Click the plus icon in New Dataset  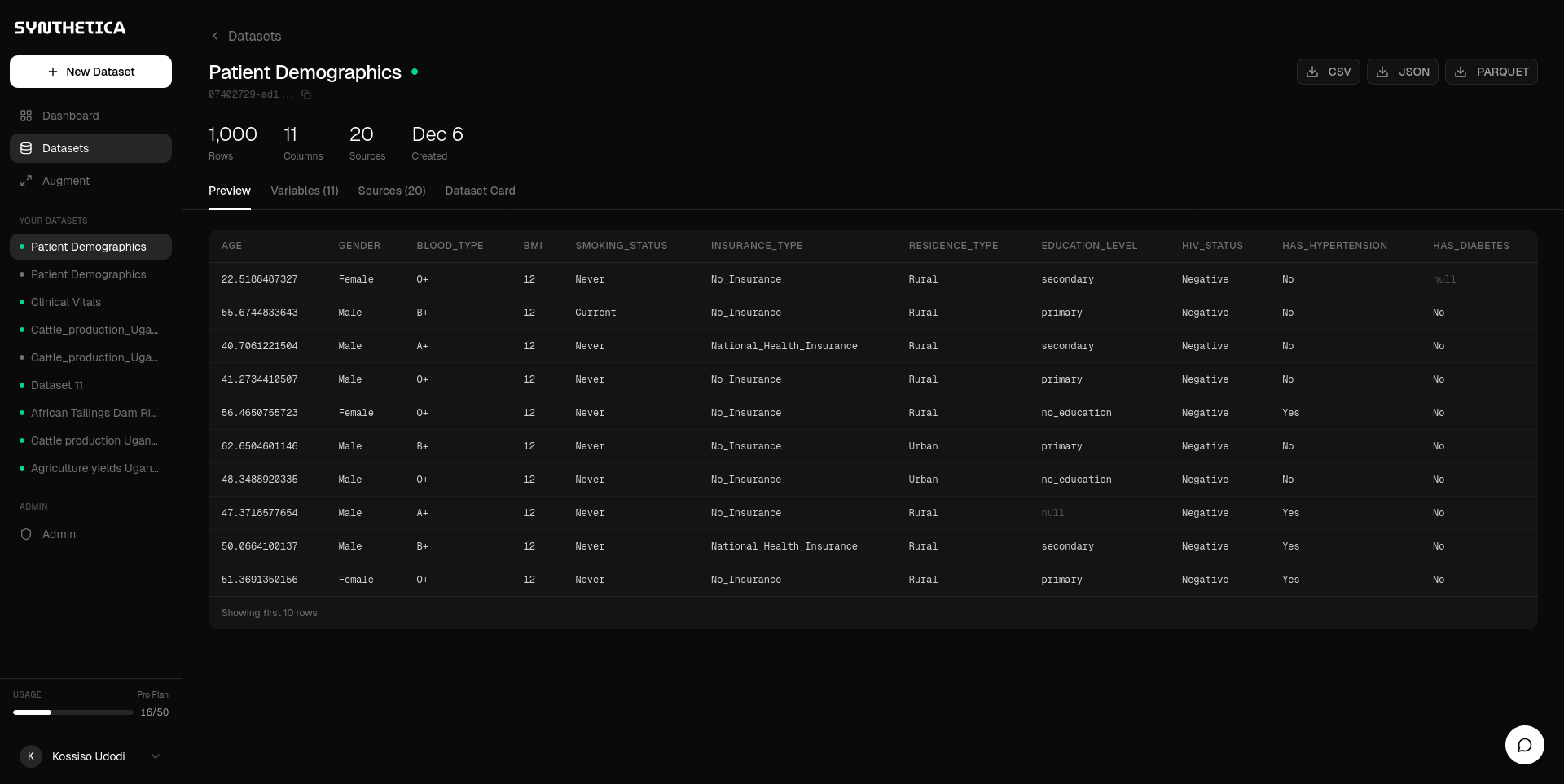point(53,72)
